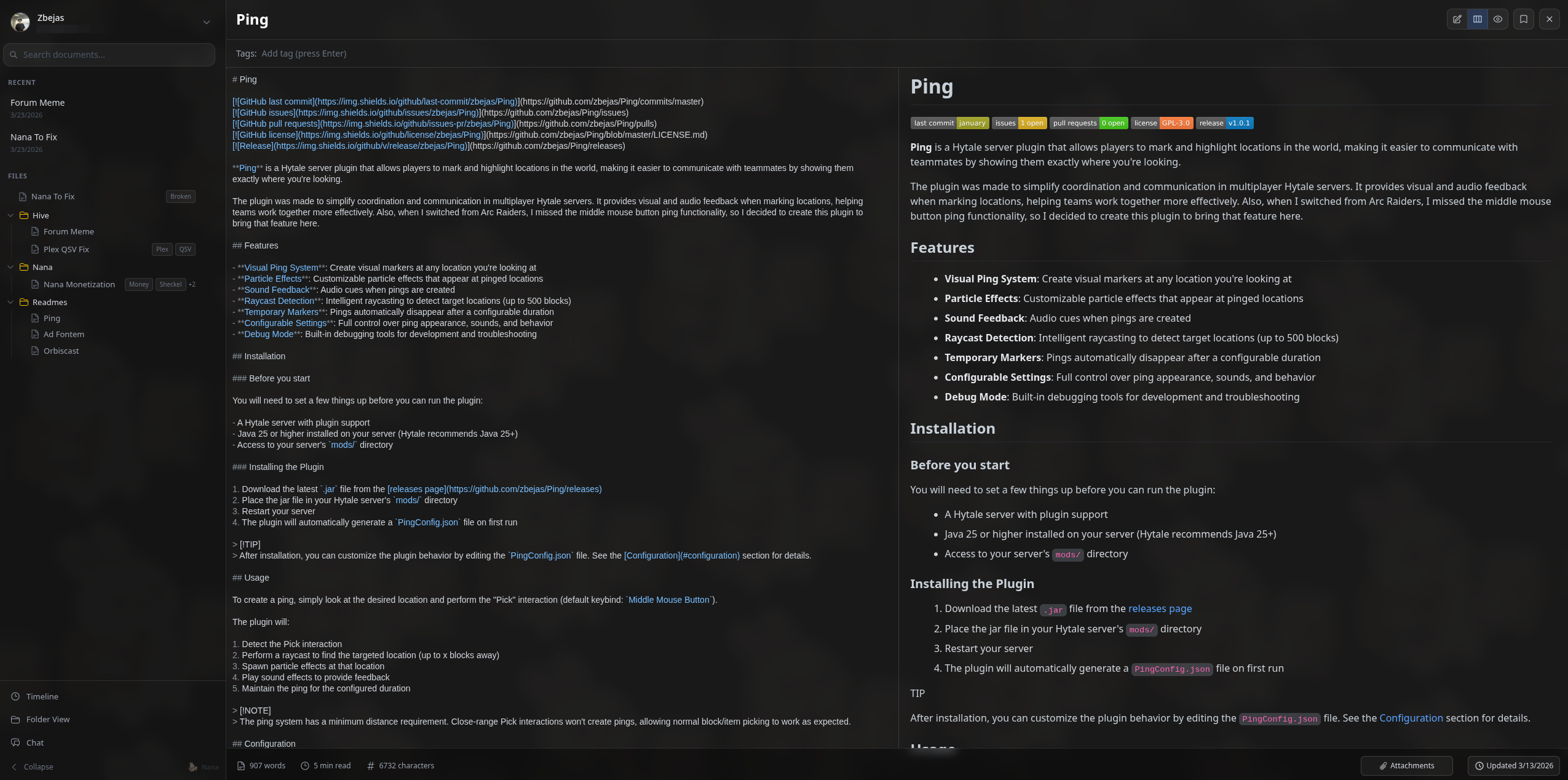1568x780 pixels.
Task: Open the Ping file in Readmes
Action: click(52, 318)
